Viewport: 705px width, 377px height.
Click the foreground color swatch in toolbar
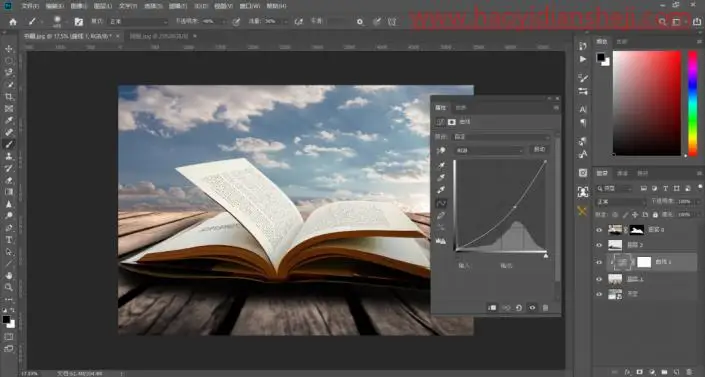tap(6, 319)
